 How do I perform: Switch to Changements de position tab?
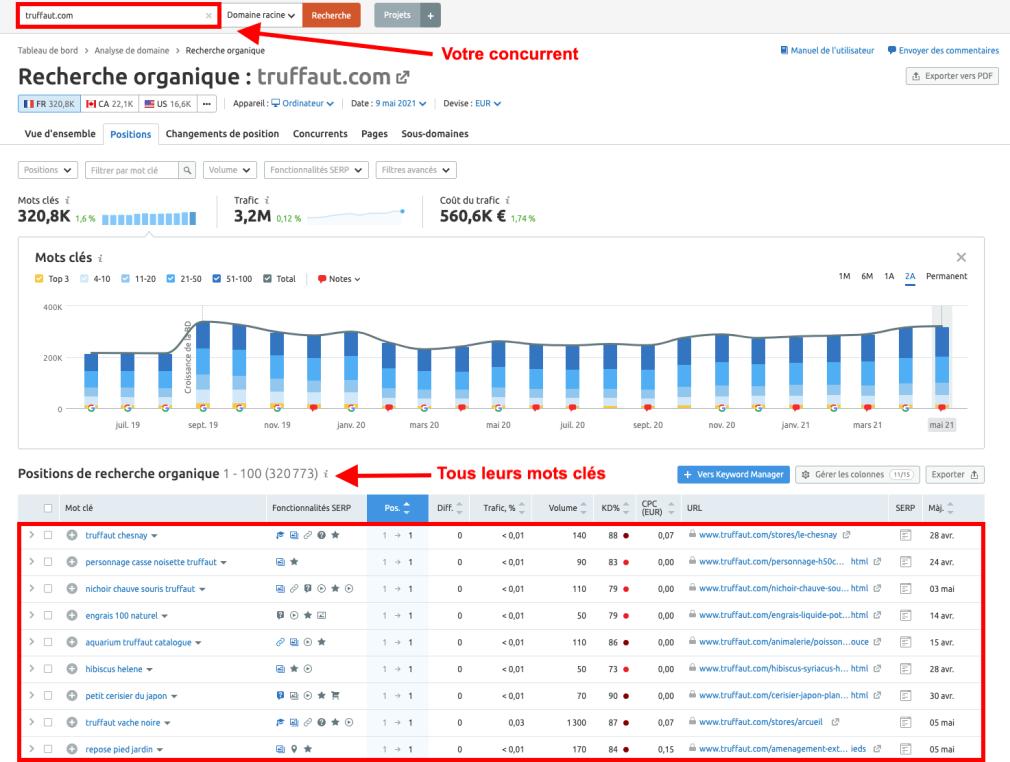(x=222, y=134)
